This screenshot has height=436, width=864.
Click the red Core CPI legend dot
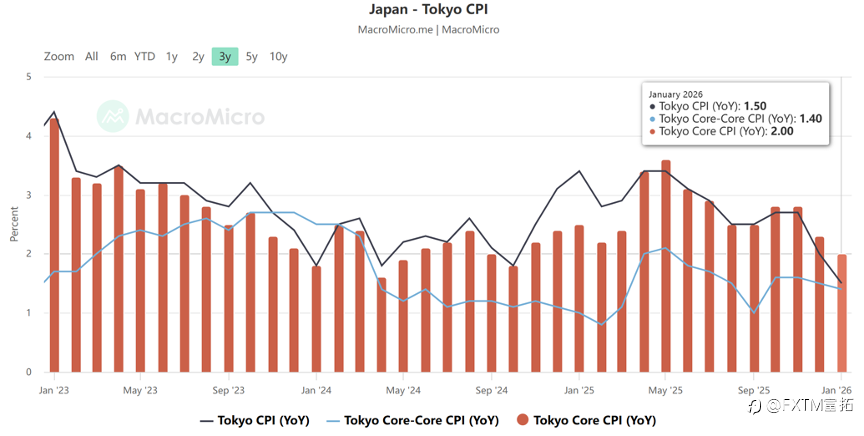coord(524,421)
